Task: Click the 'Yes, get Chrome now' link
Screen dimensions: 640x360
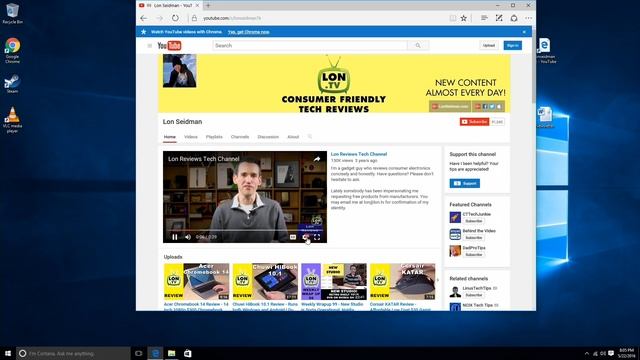Action: pyautogui.click(x=249, y=32)
